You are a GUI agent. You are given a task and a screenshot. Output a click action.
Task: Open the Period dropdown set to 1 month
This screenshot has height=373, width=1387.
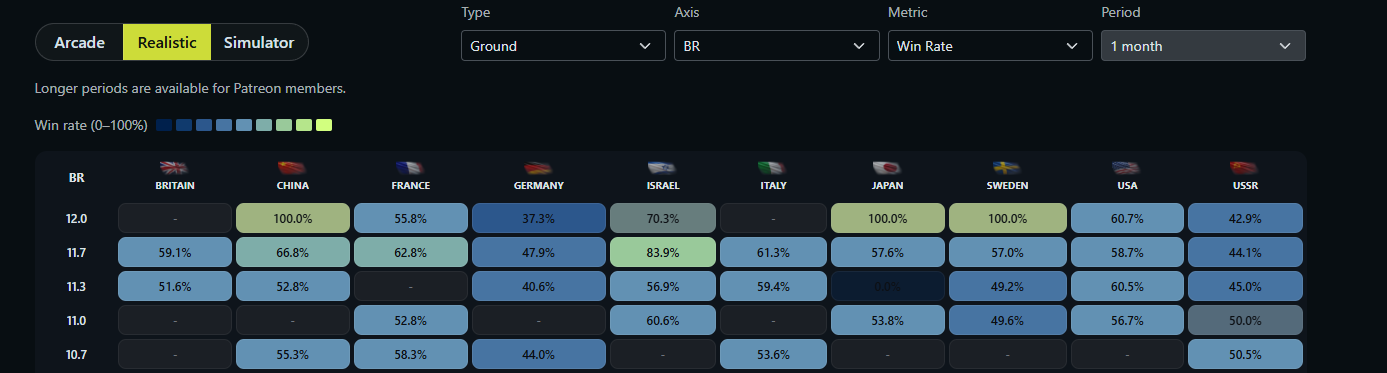click(x=1203, y=46)
